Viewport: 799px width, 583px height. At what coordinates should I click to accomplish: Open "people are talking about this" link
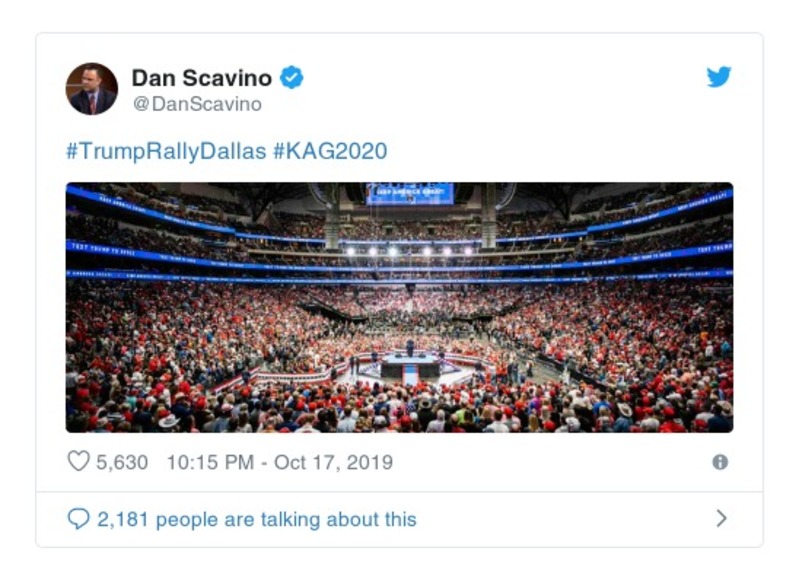(286, 519)
